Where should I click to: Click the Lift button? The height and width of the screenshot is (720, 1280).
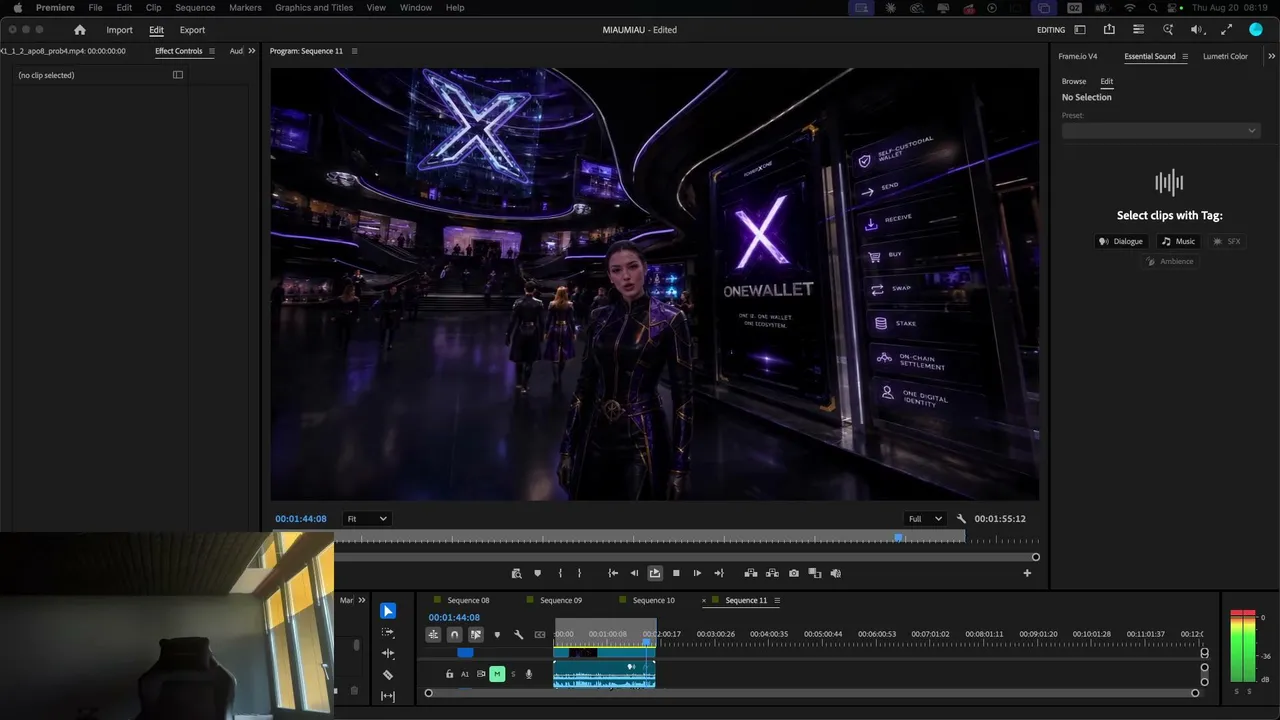tap(751, 573)
